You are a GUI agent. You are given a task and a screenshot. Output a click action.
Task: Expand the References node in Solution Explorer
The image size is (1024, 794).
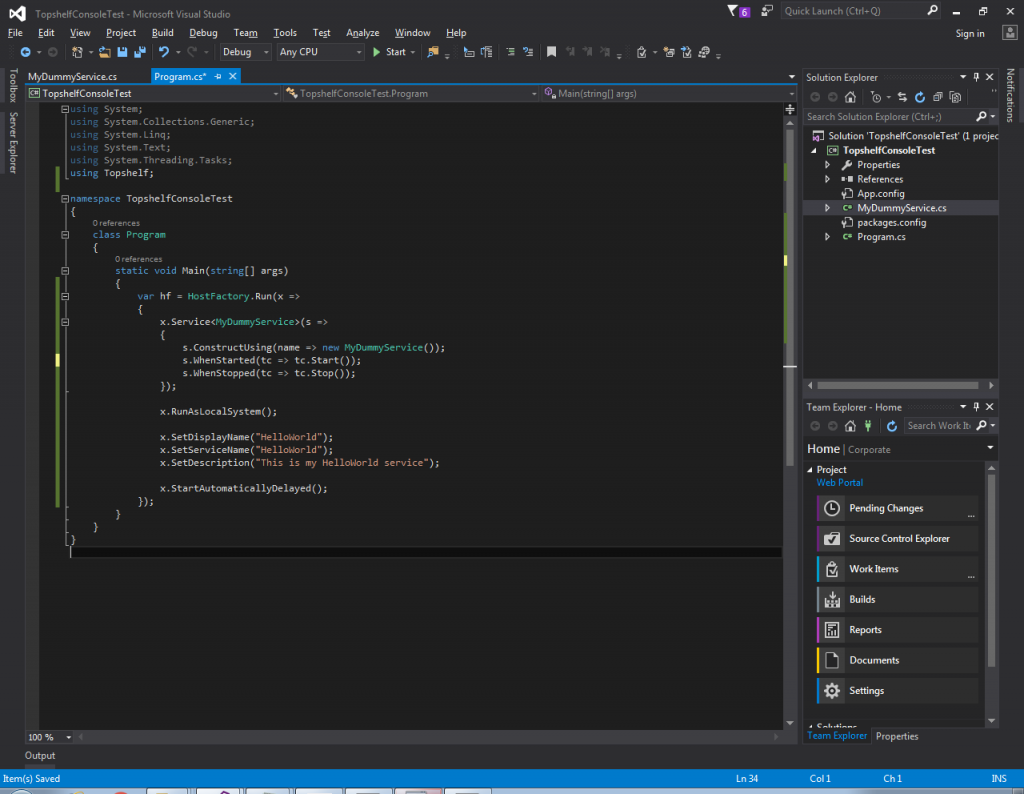(827, 180)
